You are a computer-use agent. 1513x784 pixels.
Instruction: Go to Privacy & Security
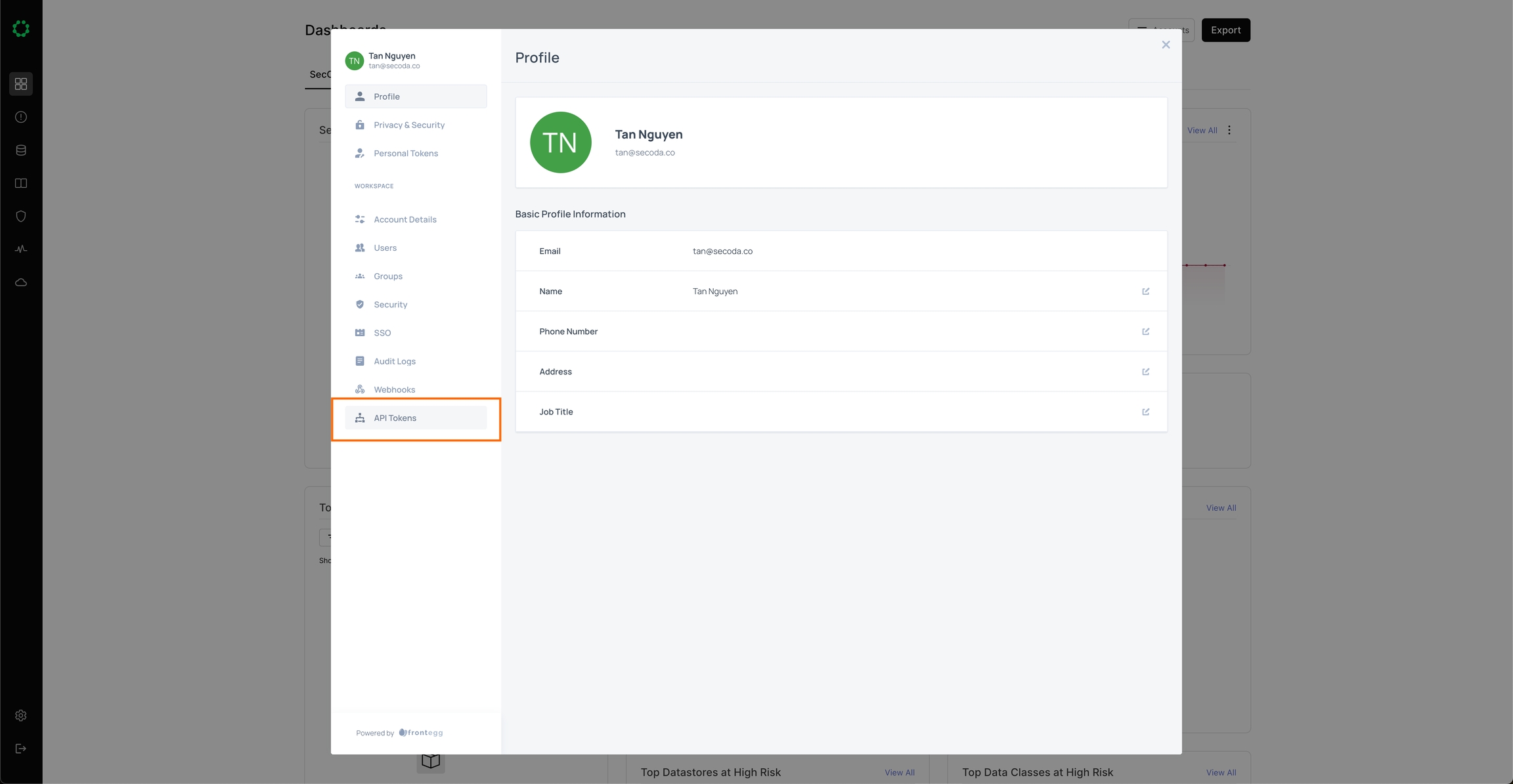(409, 125)
